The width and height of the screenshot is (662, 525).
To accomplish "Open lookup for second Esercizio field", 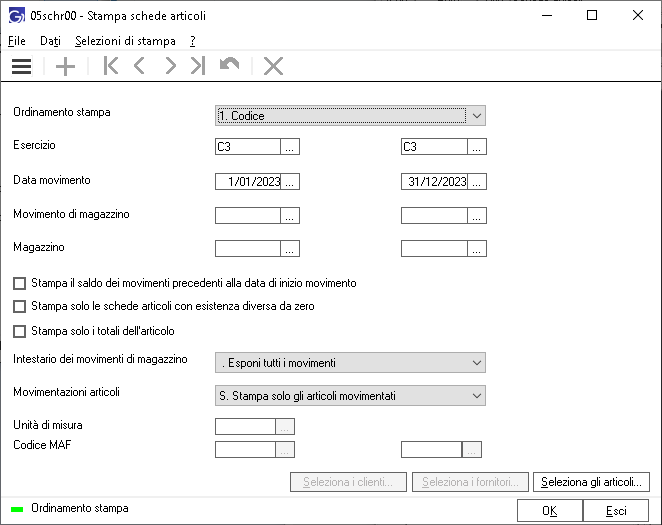I will (x=477, y=146).
